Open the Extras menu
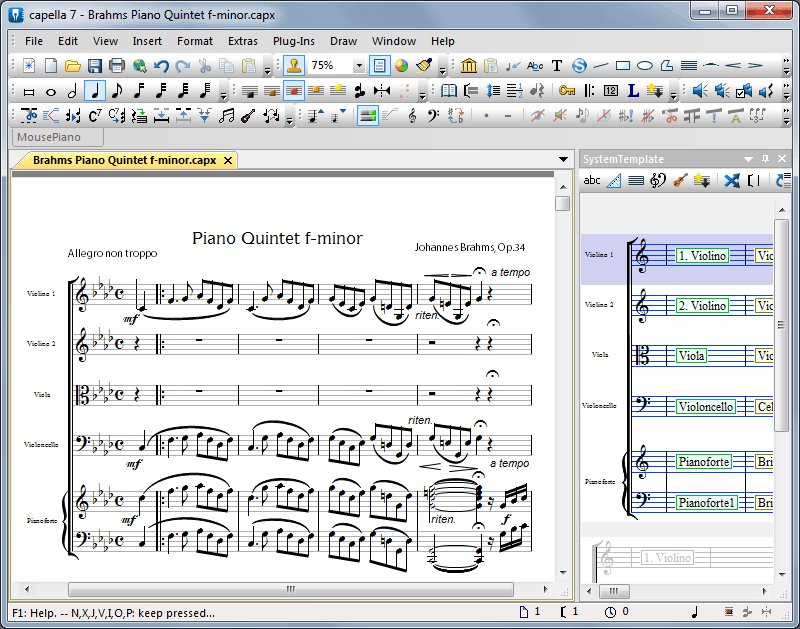 pyautogui.click(x=243, y=41)
